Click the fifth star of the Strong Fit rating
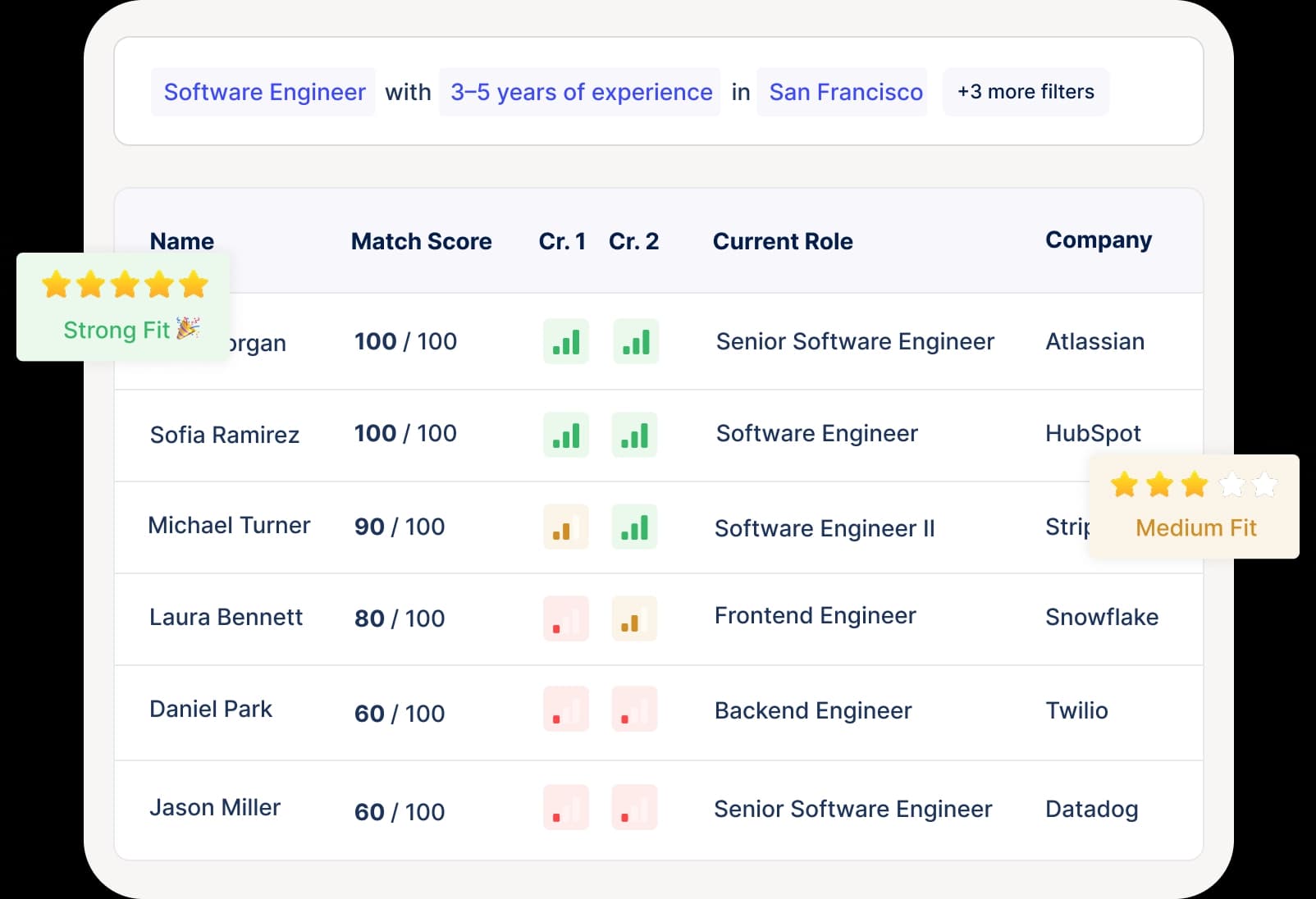The height and width of the screenshot is (899, 1316). tap(191, 285)
